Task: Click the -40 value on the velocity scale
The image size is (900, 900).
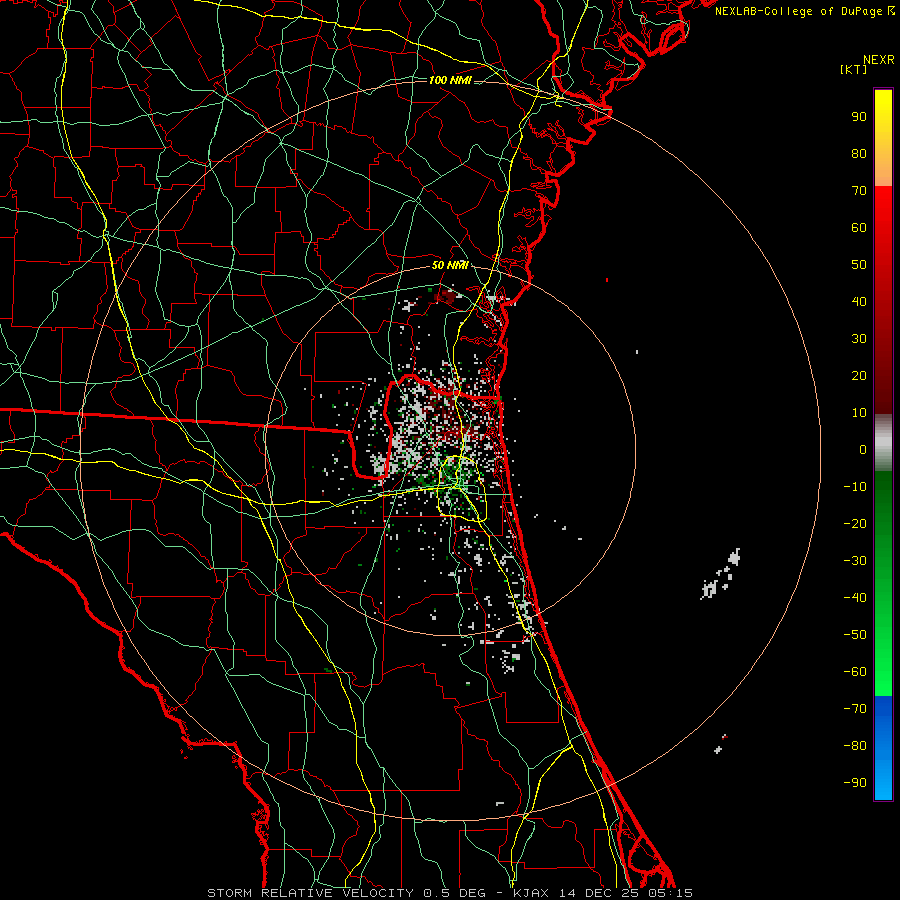Action: 855,598
